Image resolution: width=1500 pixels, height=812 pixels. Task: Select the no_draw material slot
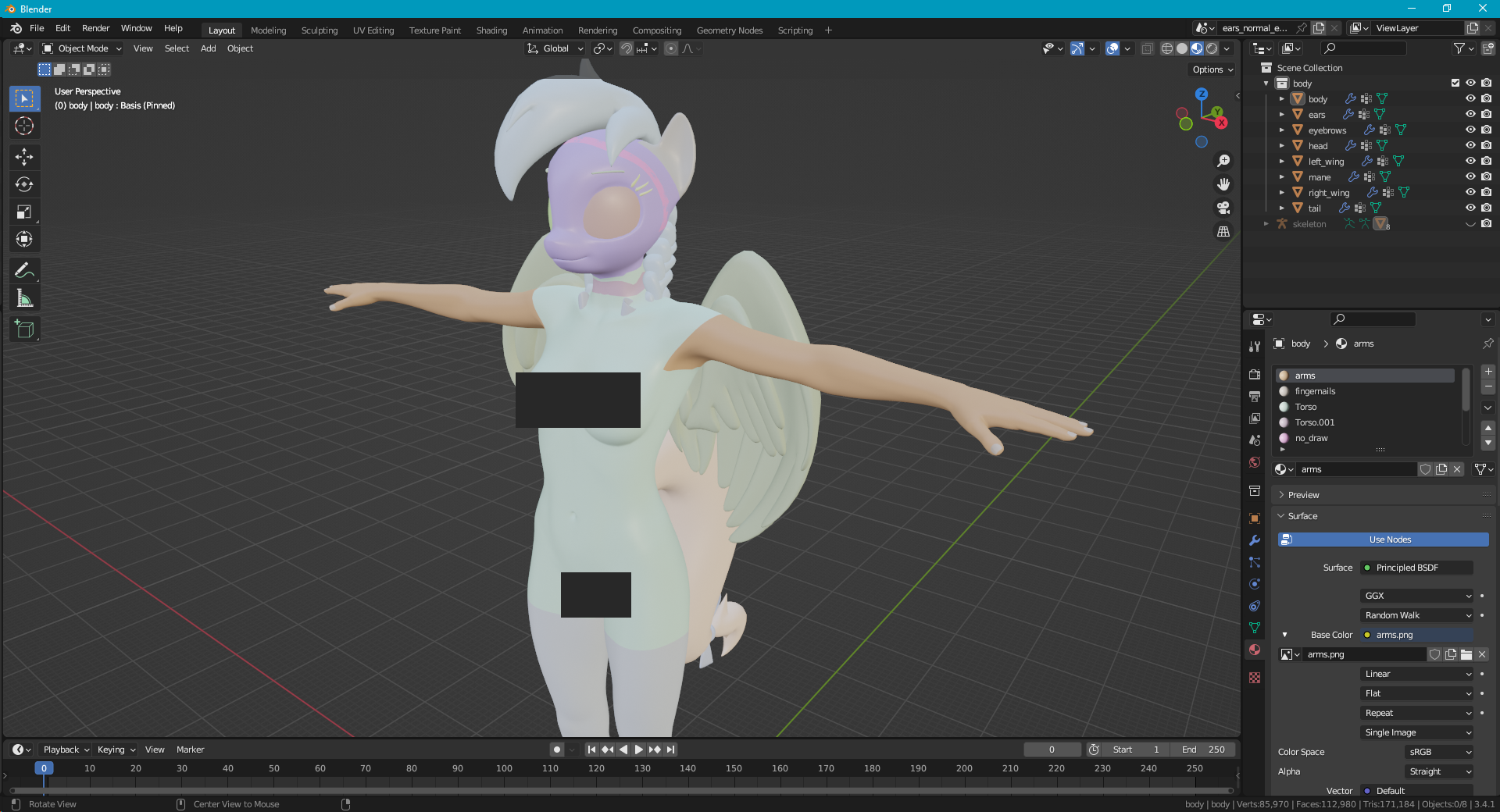(1366, 438)
